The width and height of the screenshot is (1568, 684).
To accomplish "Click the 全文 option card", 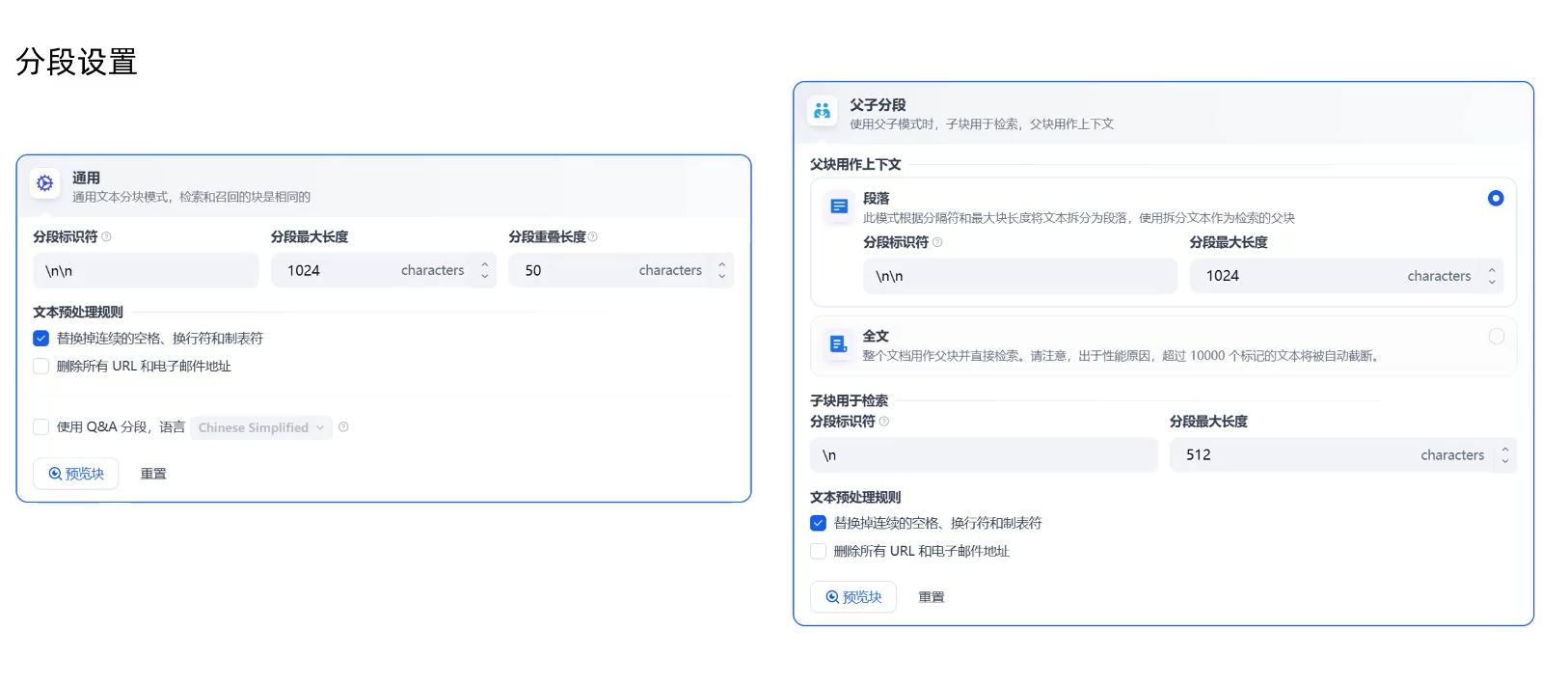I will click(x=1164, y=345).
